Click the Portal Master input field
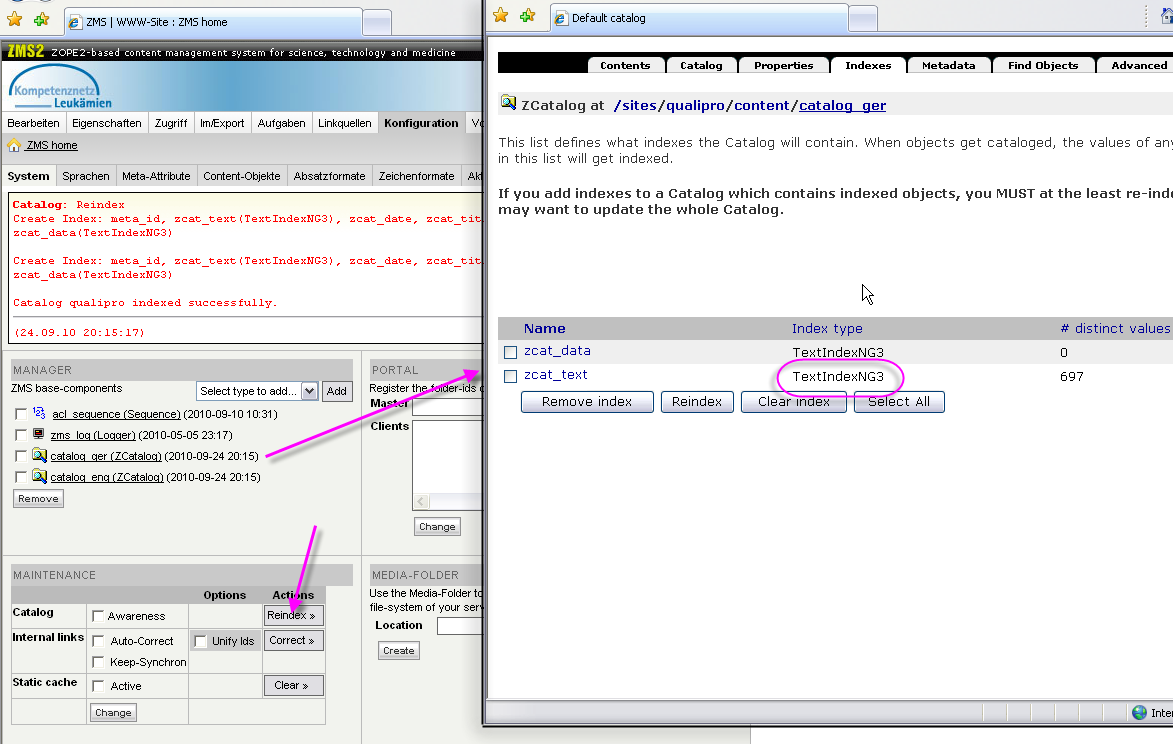This screenshot has height=744, width=1173. pyautogui.click(x=447, y=407)
